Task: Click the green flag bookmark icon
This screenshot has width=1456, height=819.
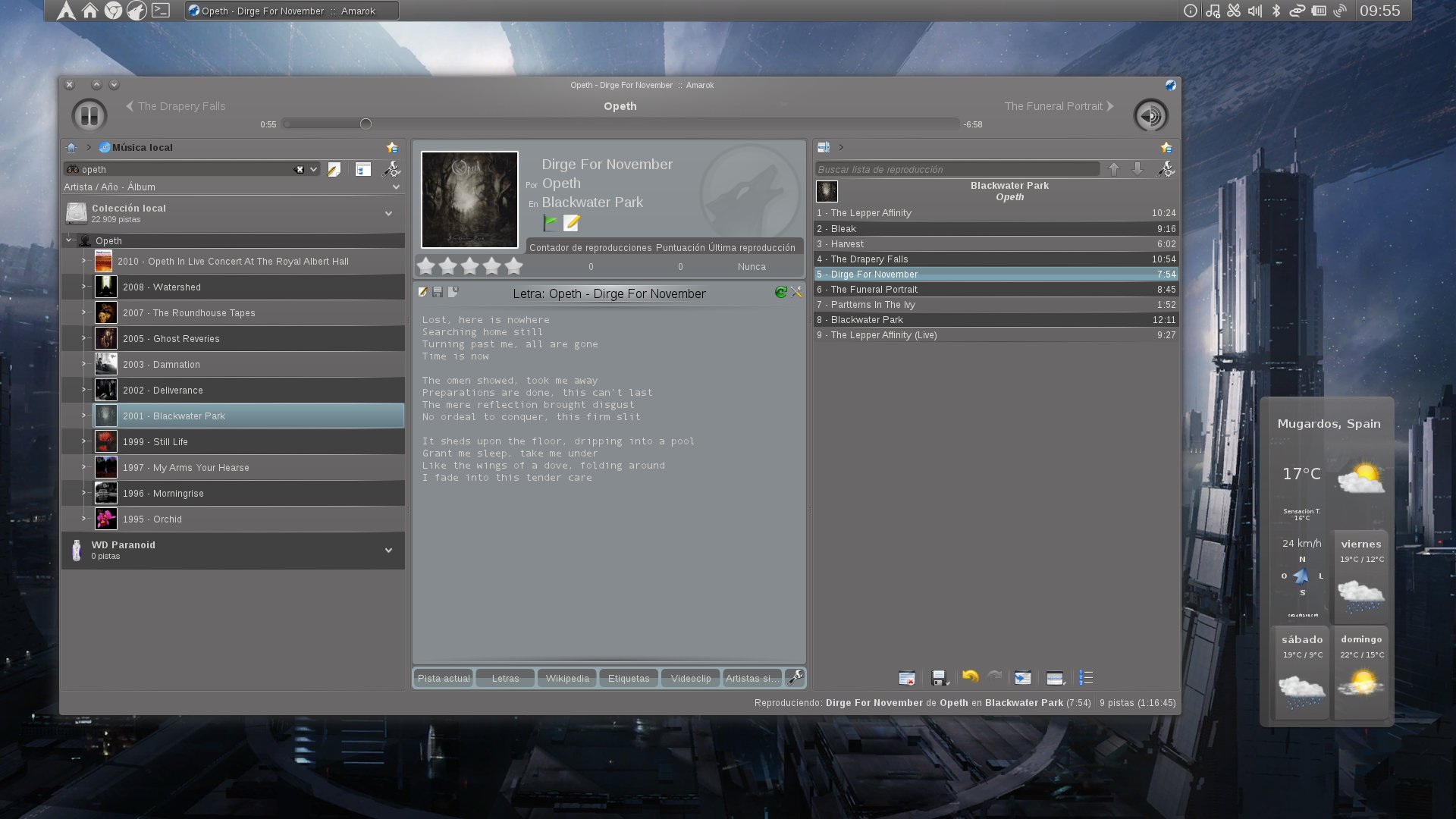Action: (551, 223)
